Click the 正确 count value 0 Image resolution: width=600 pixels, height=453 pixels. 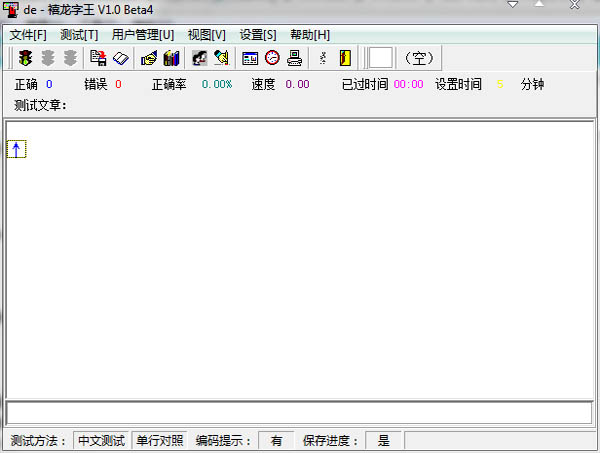(49, 84)
